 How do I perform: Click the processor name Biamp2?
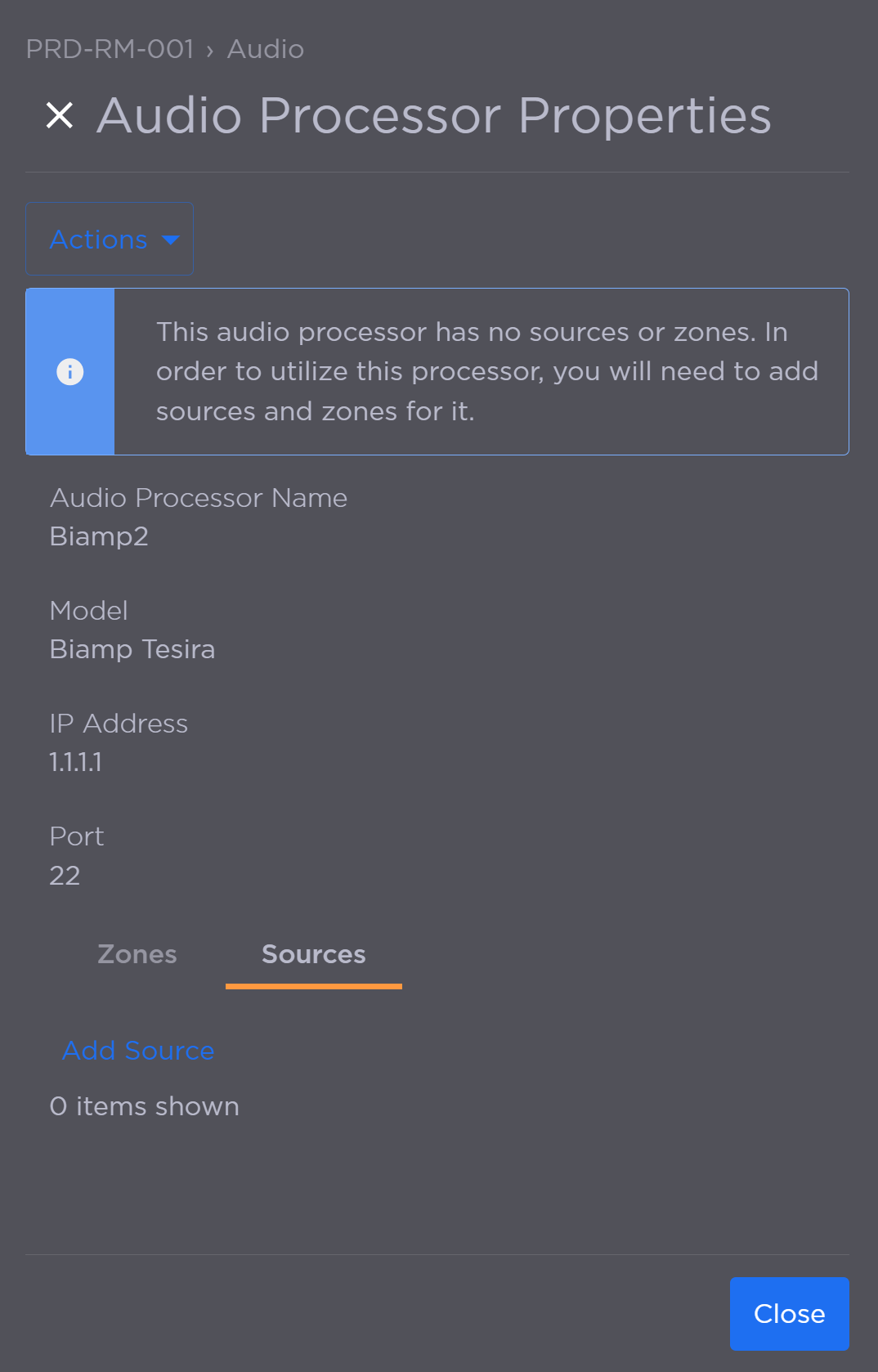coord(99,537)
